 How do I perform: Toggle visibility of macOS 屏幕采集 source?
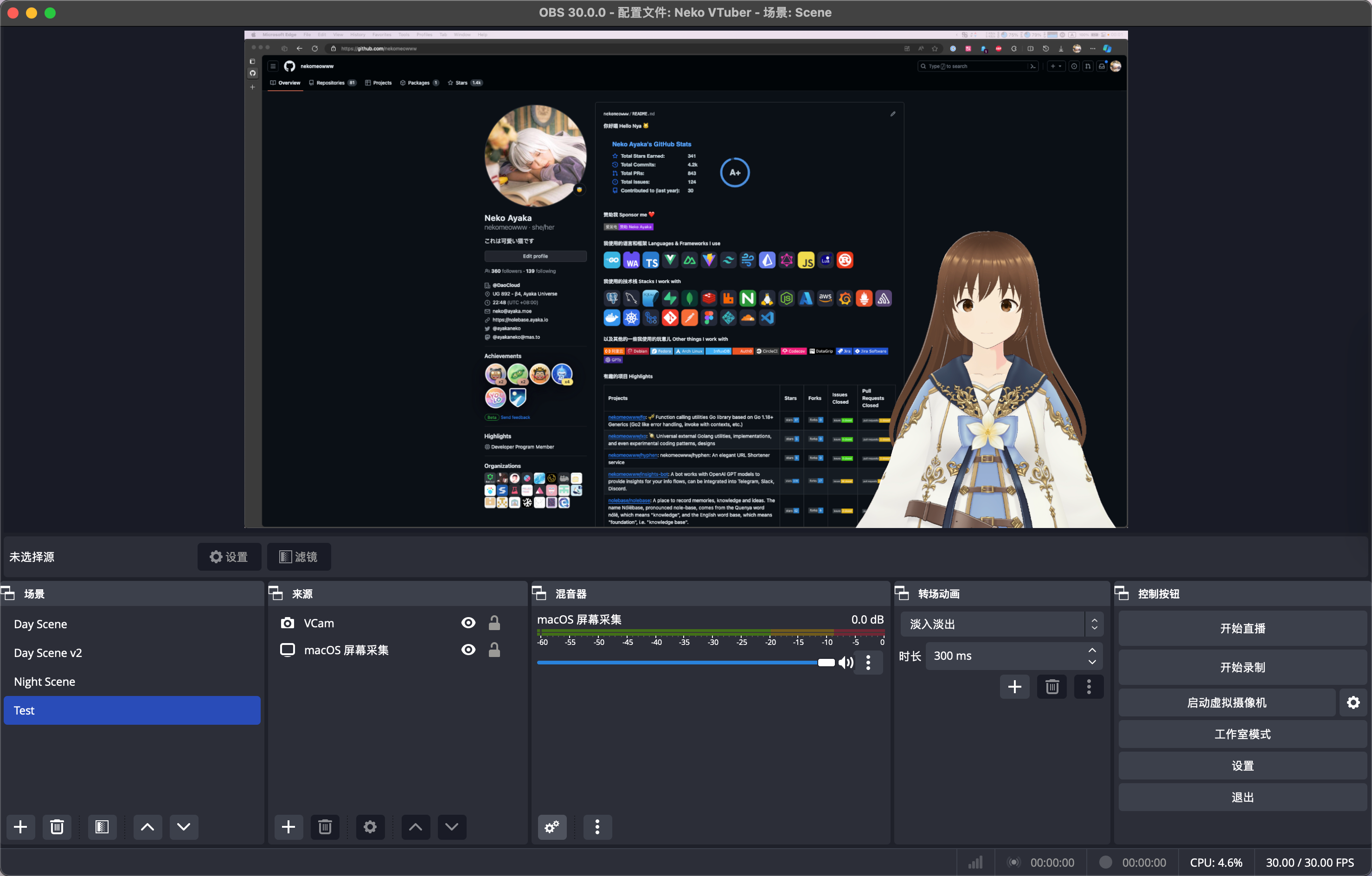click(x=468, y=650)
